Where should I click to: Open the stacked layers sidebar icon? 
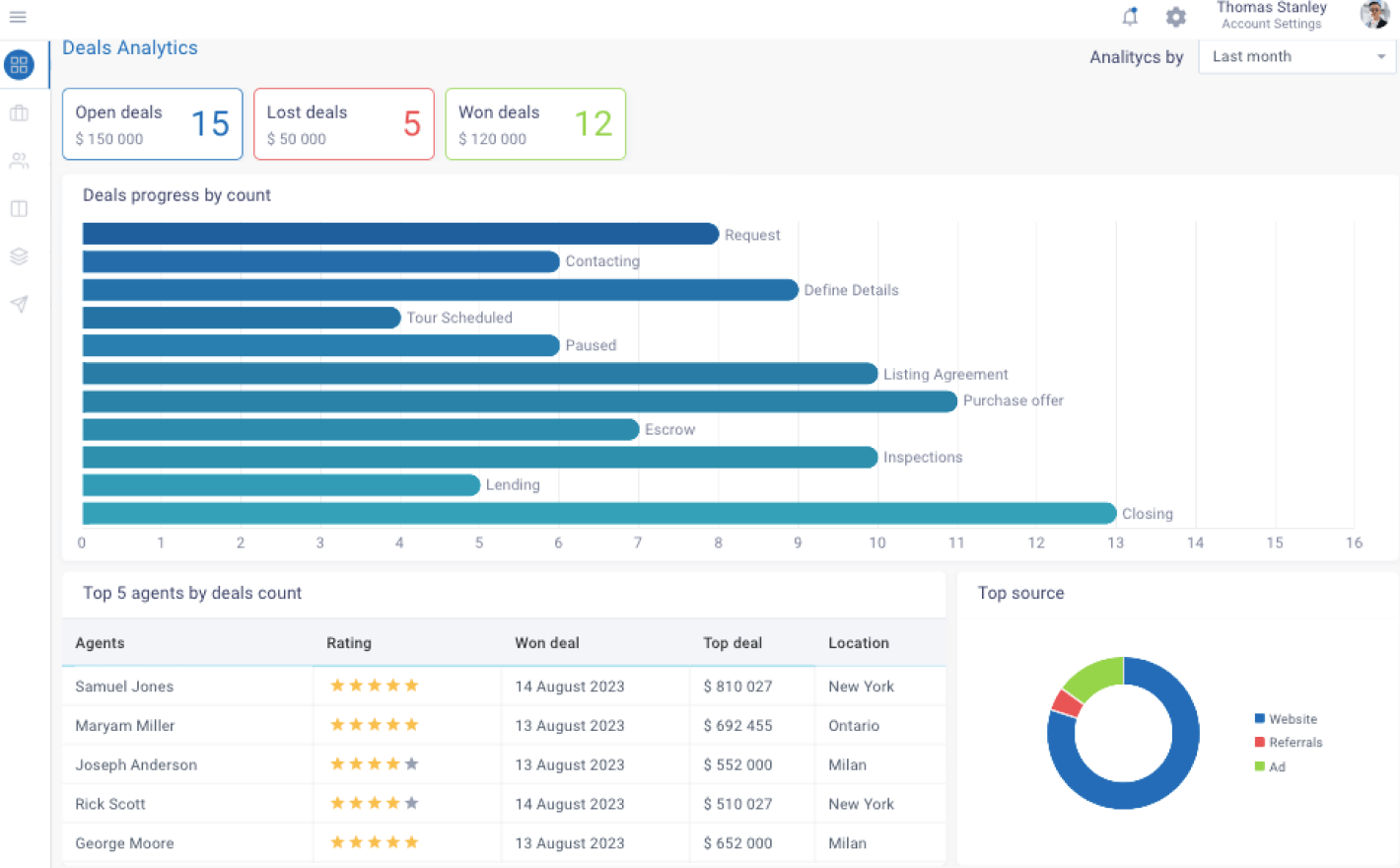point(19,256)
